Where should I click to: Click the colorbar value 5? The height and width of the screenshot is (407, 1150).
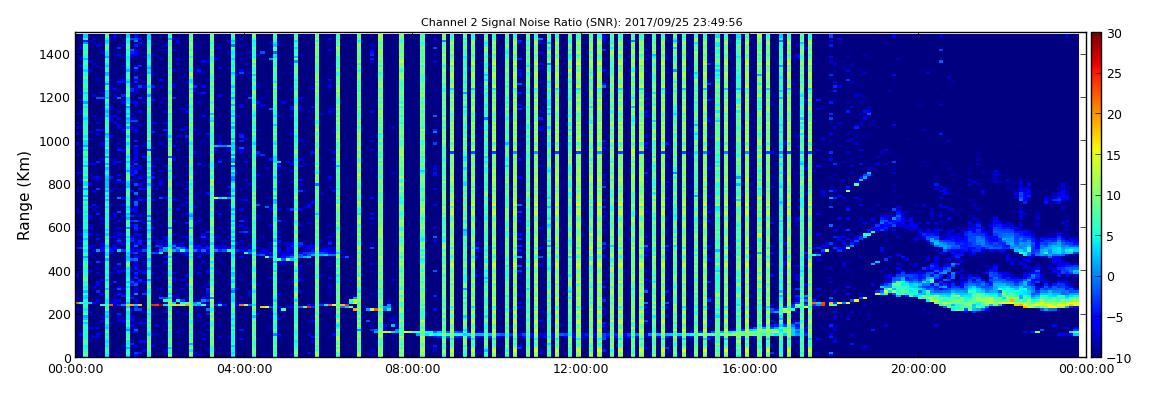1111,236
